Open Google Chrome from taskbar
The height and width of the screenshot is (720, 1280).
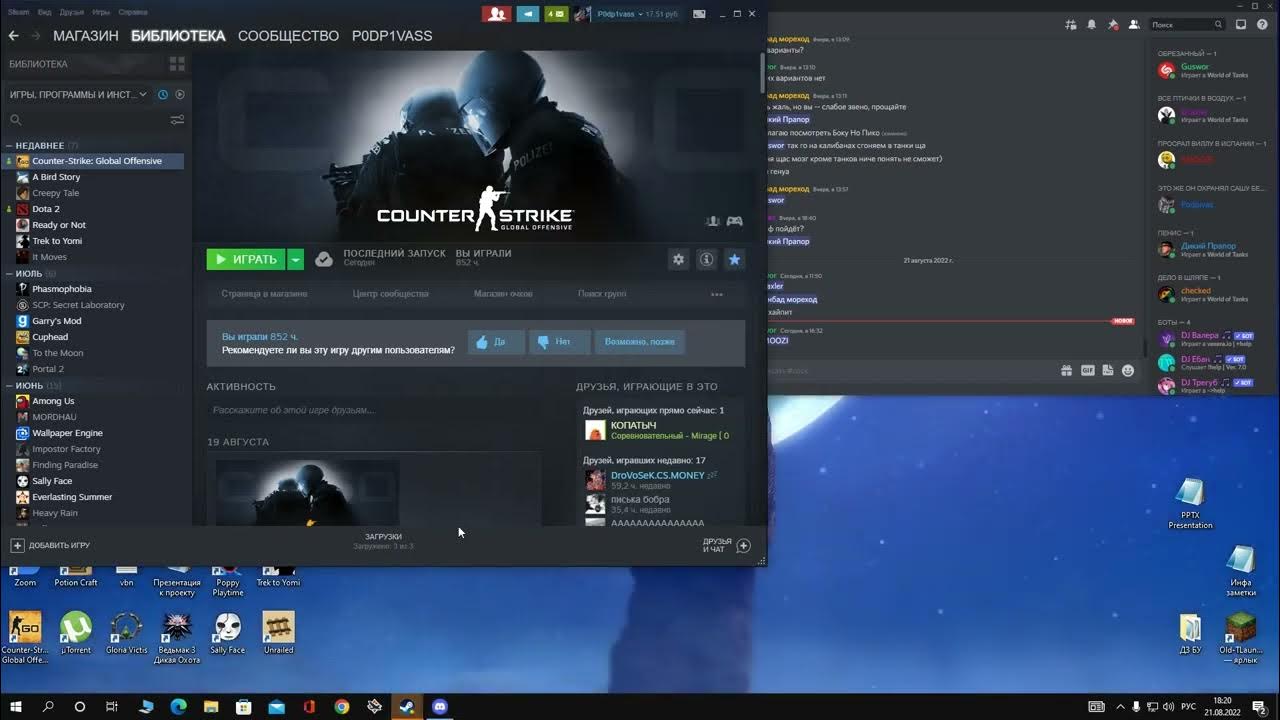(342, 706)
